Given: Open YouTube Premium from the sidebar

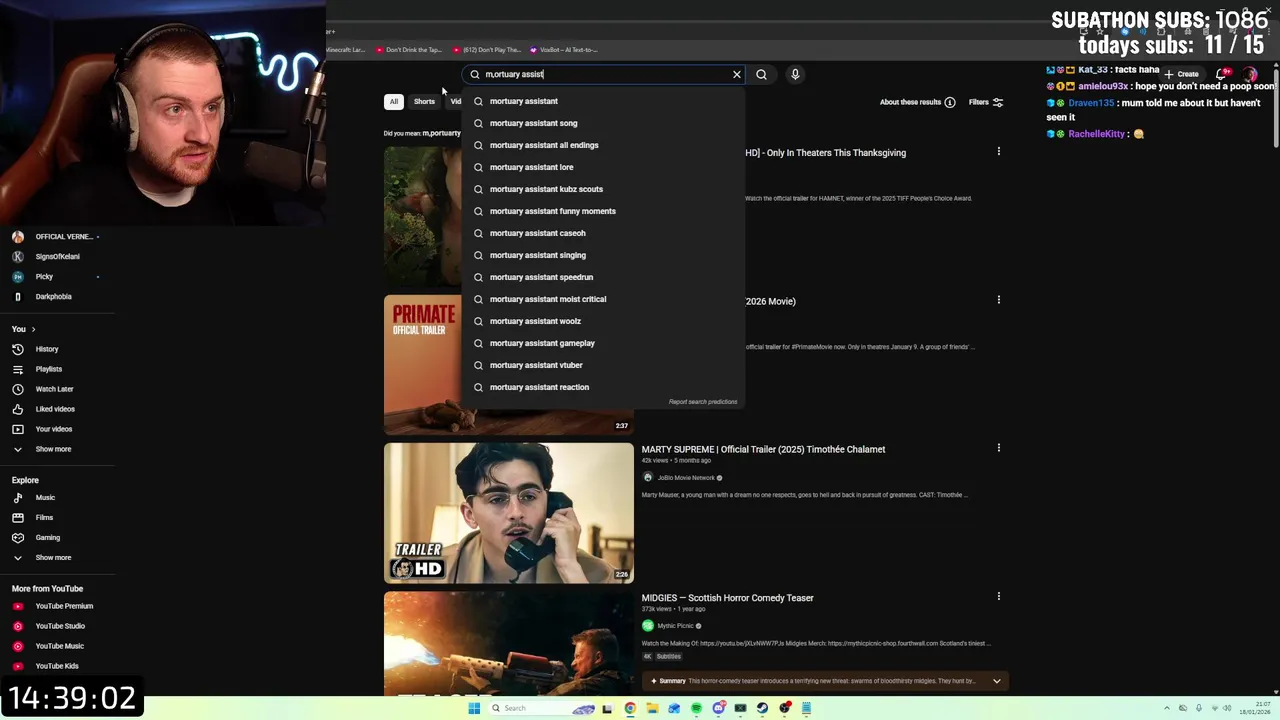Looking at the screenshot, I should [64, 606].
